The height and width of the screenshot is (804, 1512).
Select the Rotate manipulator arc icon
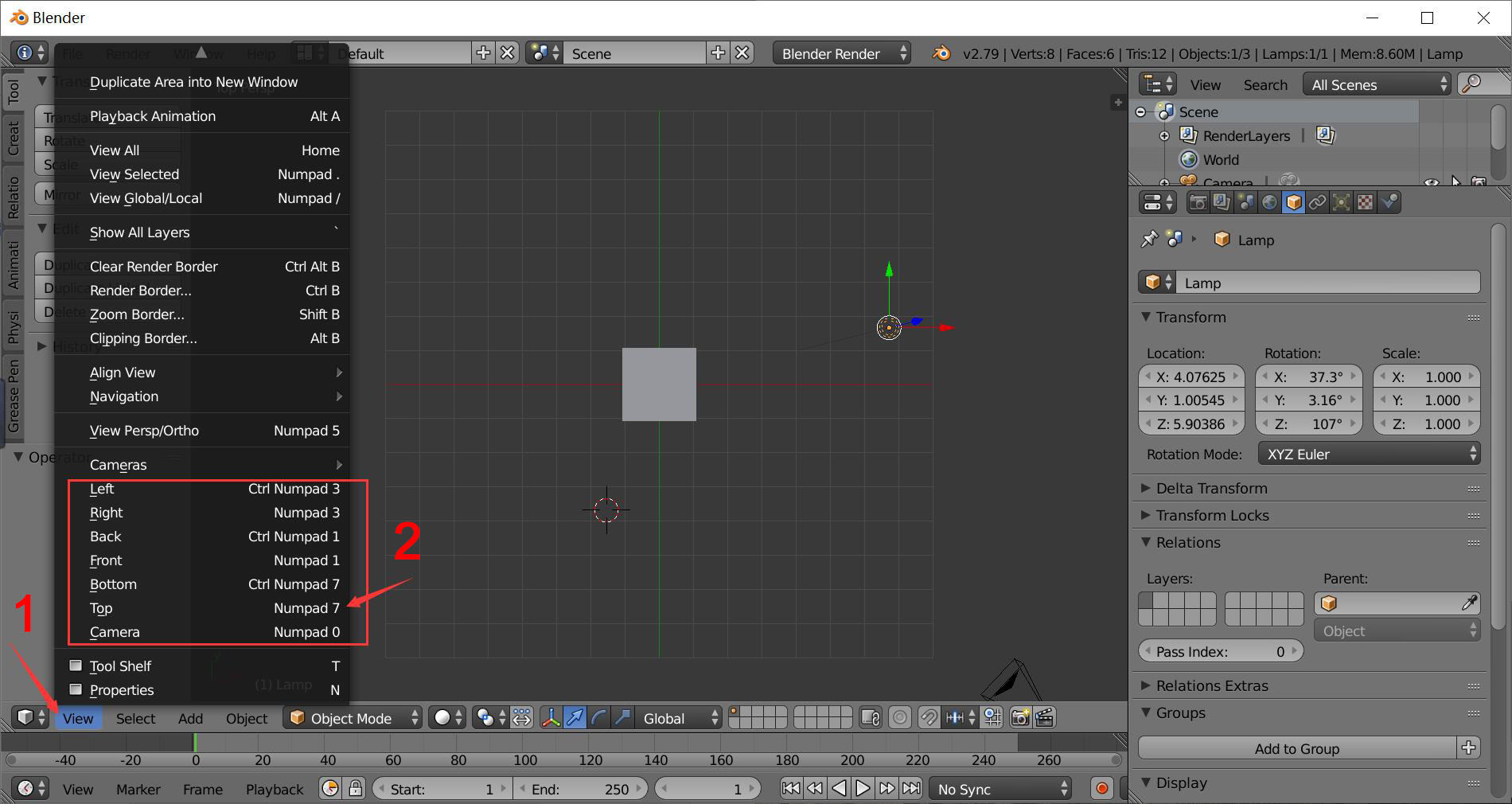point(598,718)
